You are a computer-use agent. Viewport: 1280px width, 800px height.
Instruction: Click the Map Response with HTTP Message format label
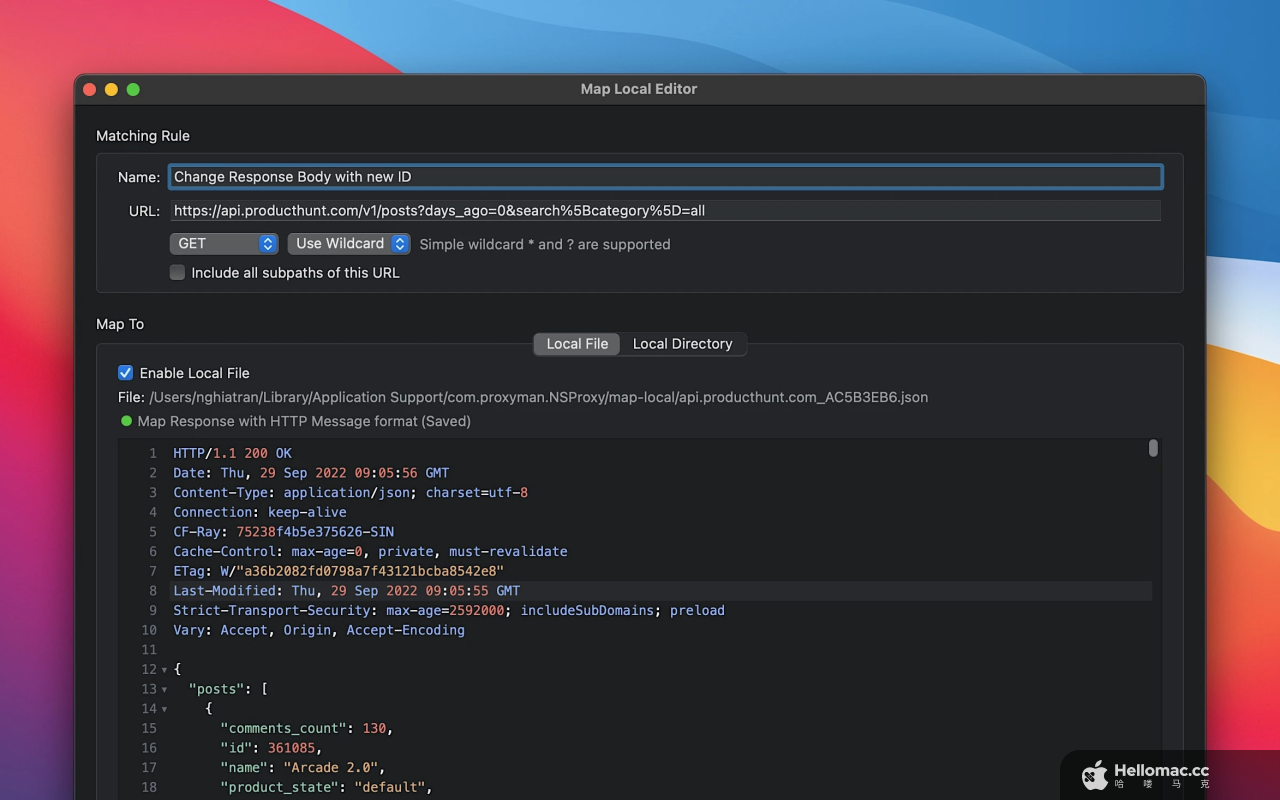(x=304, y=421)
